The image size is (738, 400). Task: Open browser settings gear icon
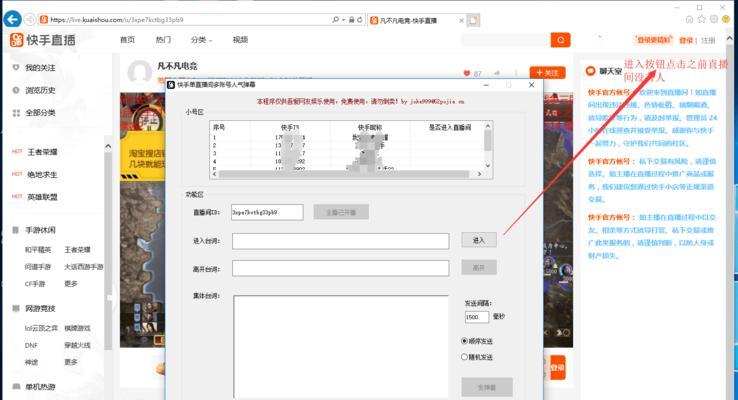point(714,19)
